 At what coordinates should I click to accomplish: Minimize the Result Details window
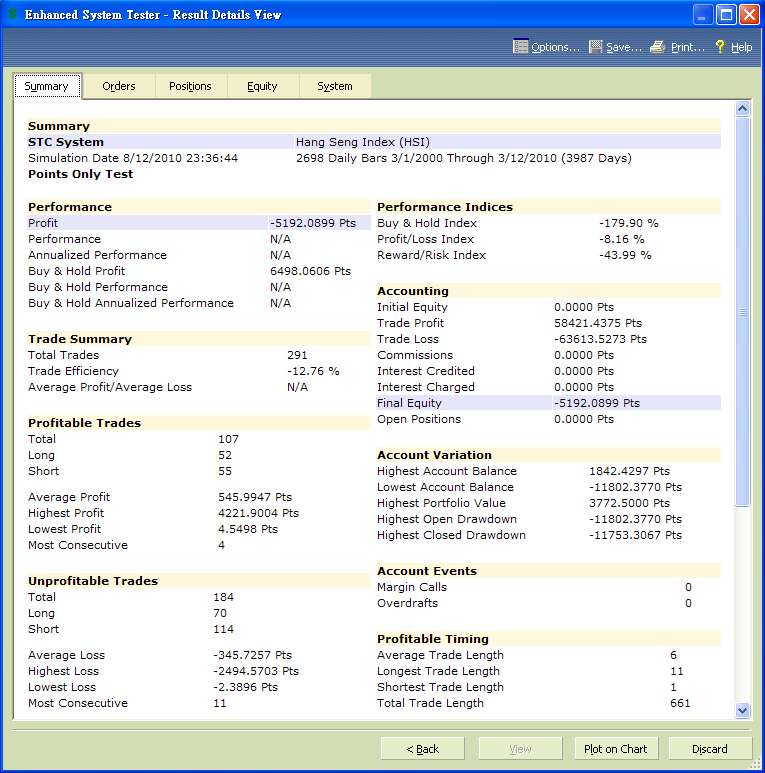703,14
